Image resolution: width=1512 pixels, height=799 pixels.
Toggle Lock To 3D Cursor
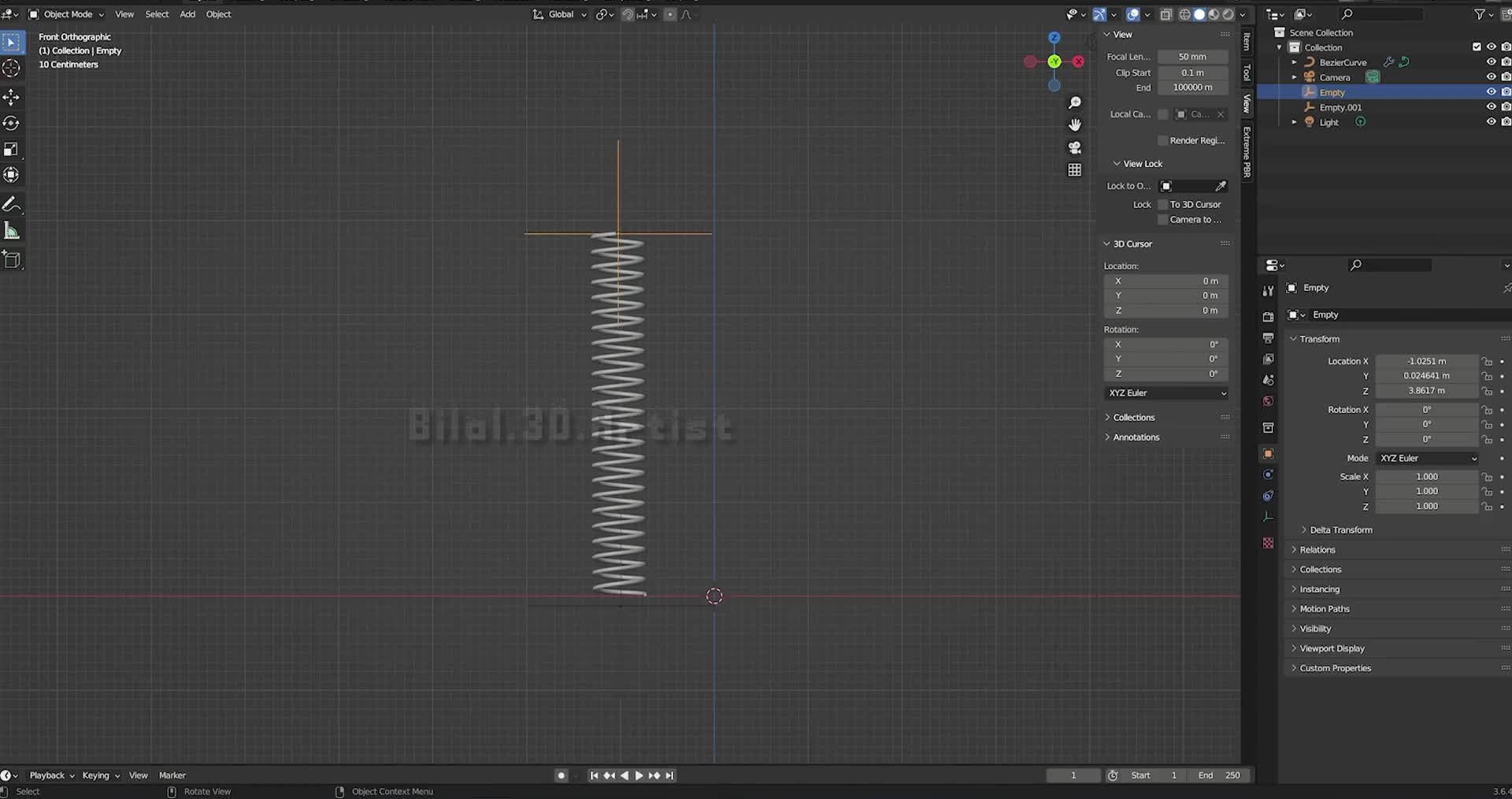point(1163,204)
